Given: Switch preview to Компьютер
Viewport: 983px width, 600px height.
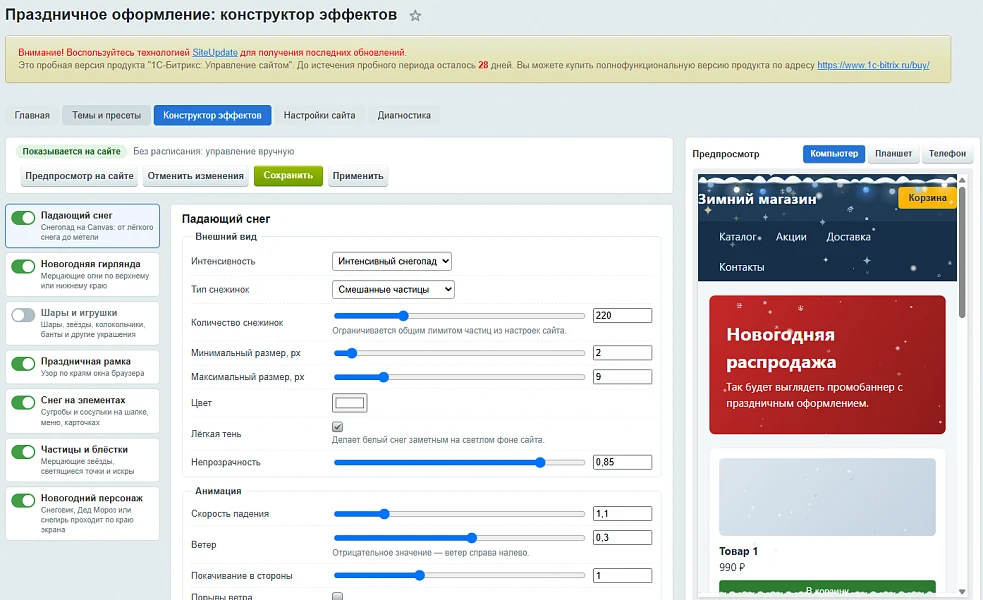Looking at the screenshot, I should (834, 154).
